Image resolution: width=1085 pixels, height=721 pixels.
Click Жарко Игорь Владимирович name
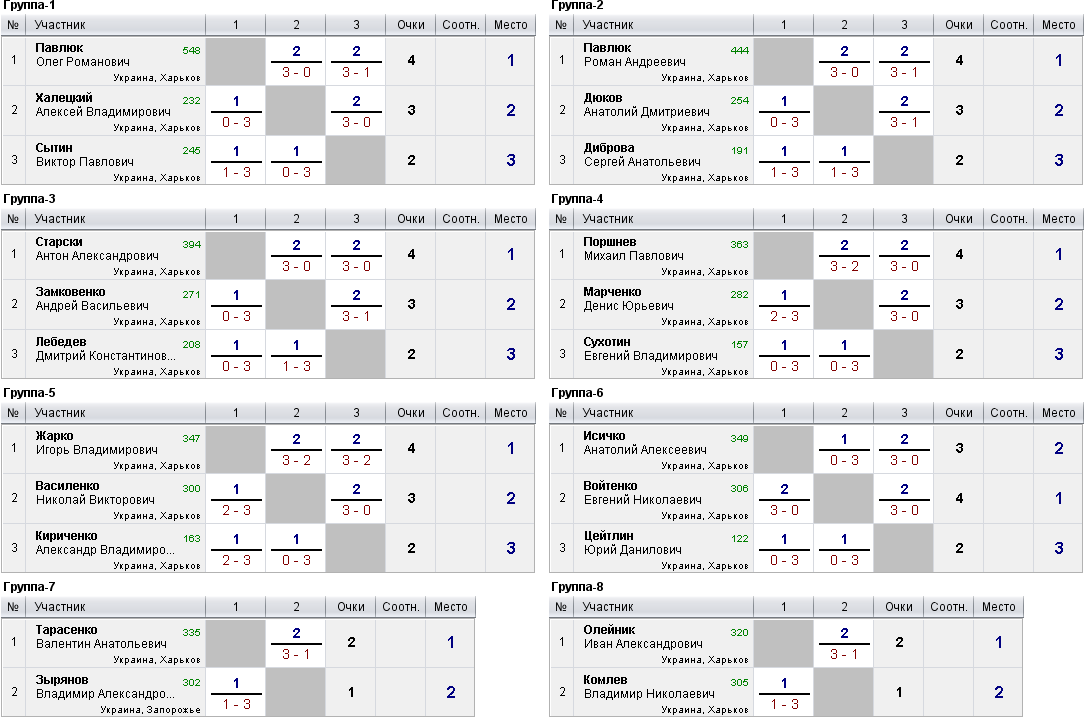(96, 443)
